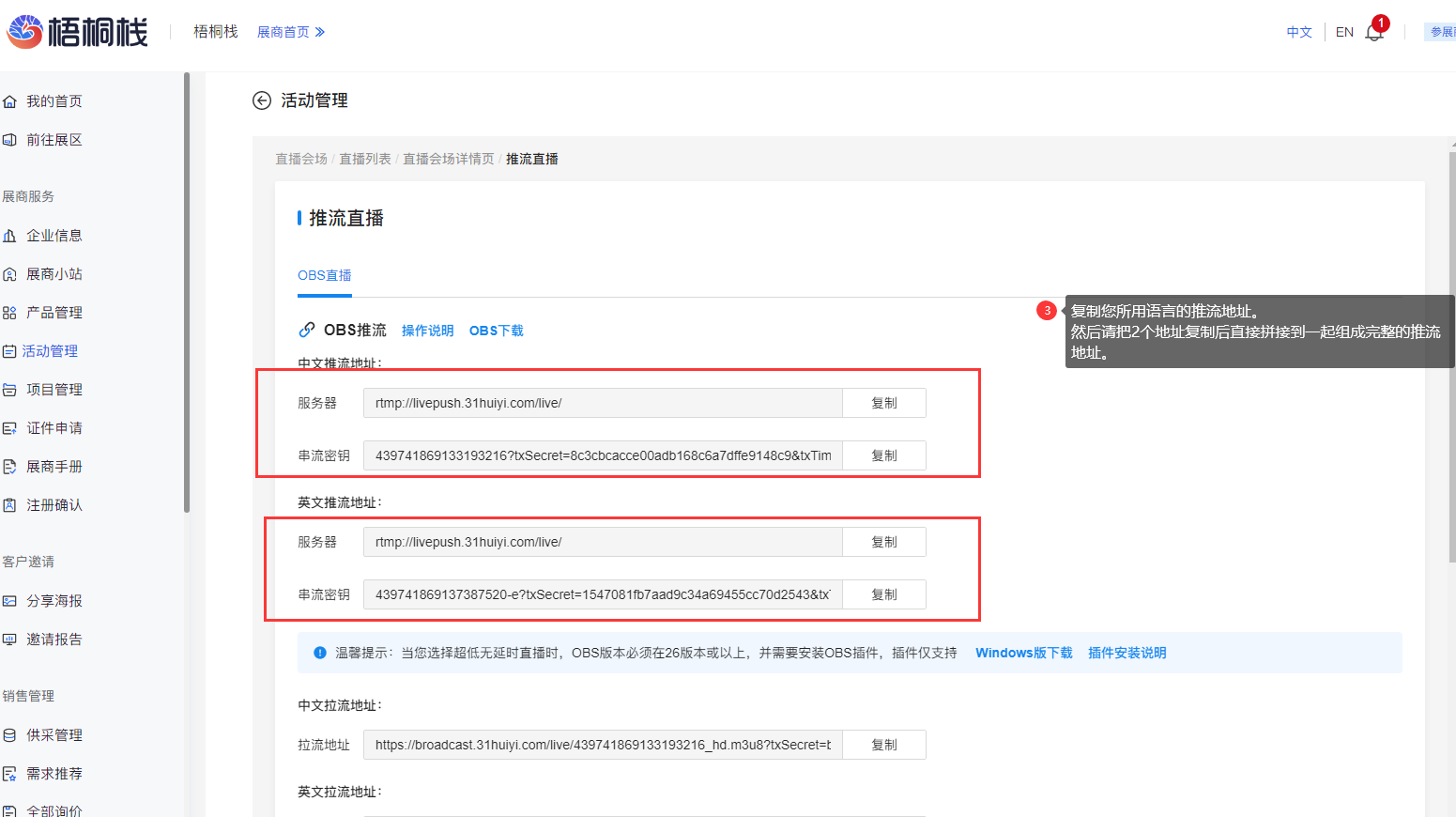Click 直播列表 breadcrumb
1456x817 pixels.
[x=365, y=159]
